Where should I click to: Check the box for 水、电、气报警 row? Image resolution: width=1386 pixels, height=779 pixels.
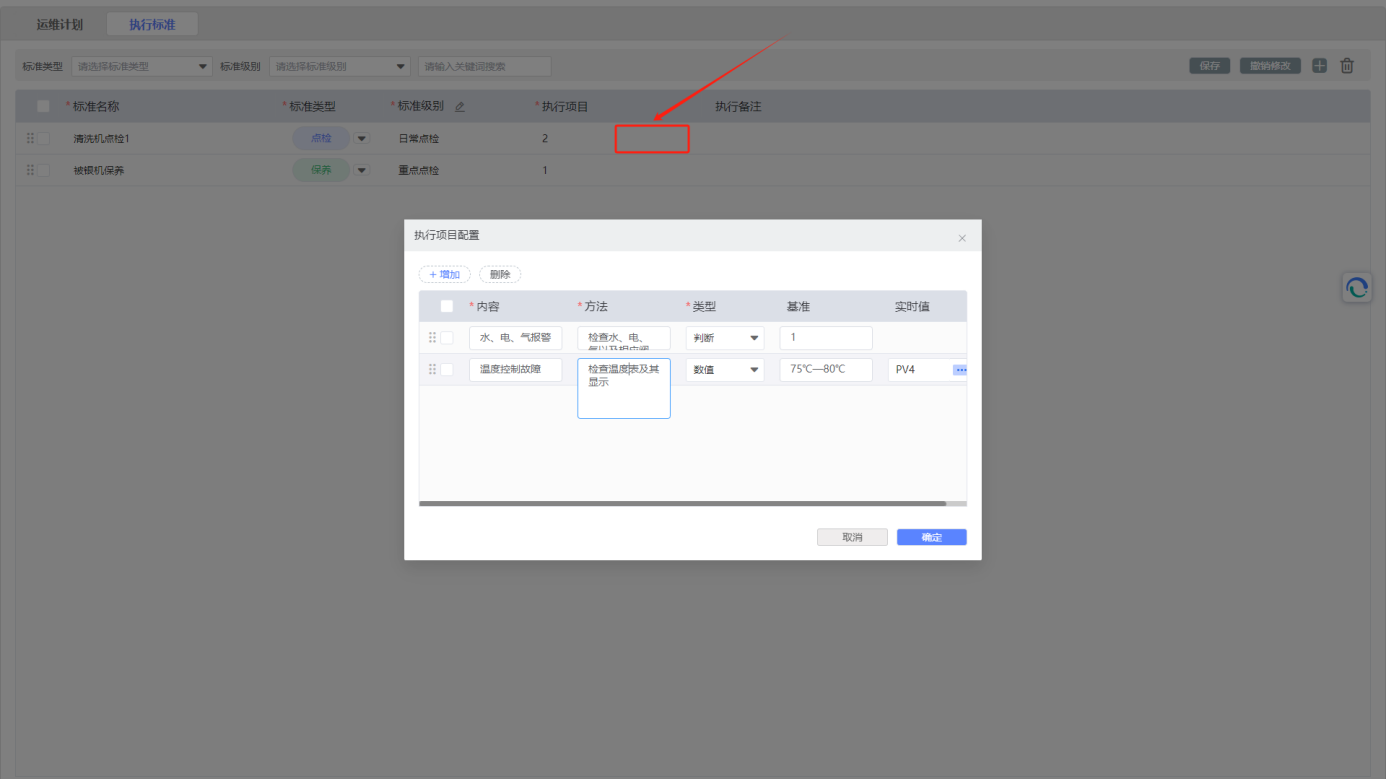pos(447,338)
